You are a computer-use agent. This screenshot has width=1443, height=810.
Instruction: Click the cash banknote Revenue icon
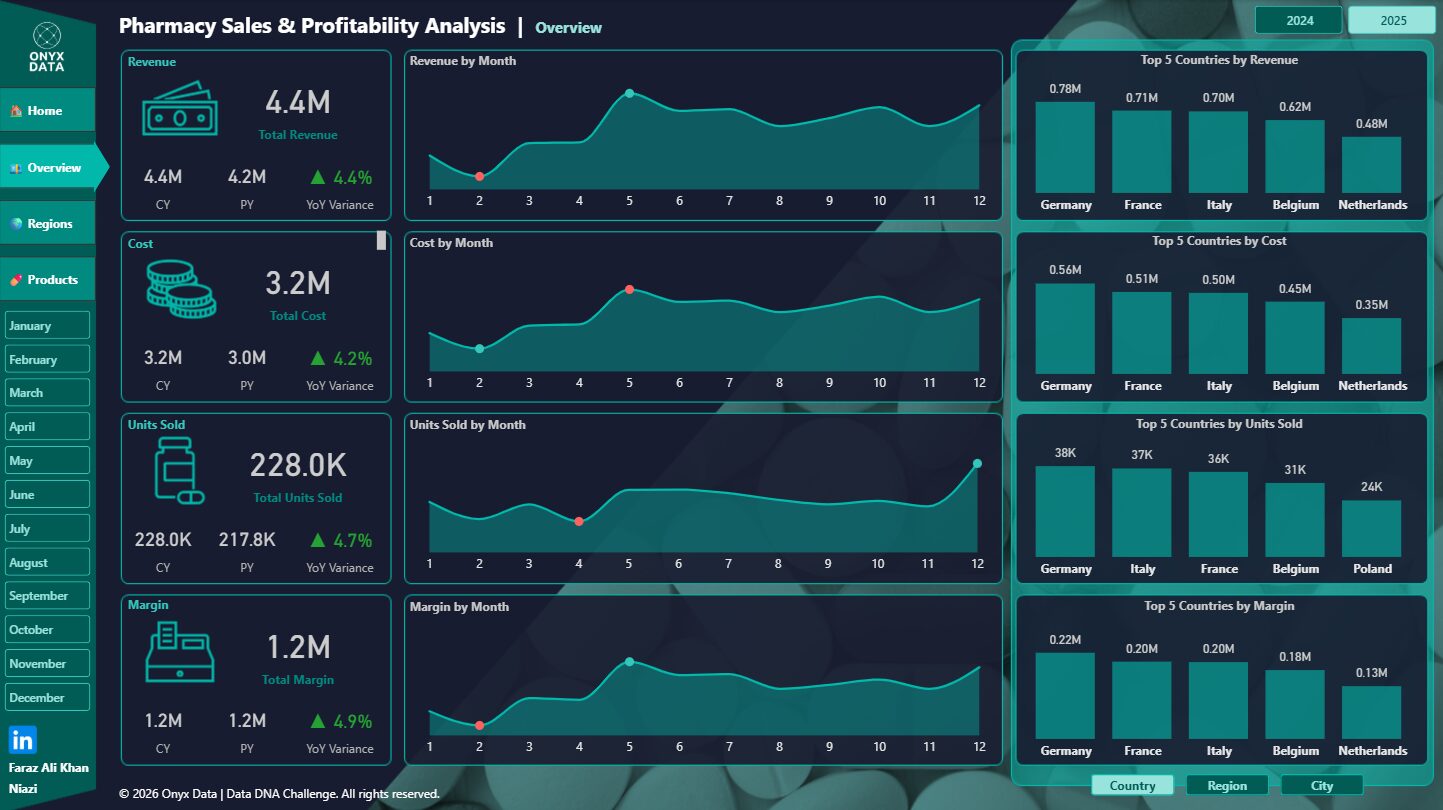180,114
